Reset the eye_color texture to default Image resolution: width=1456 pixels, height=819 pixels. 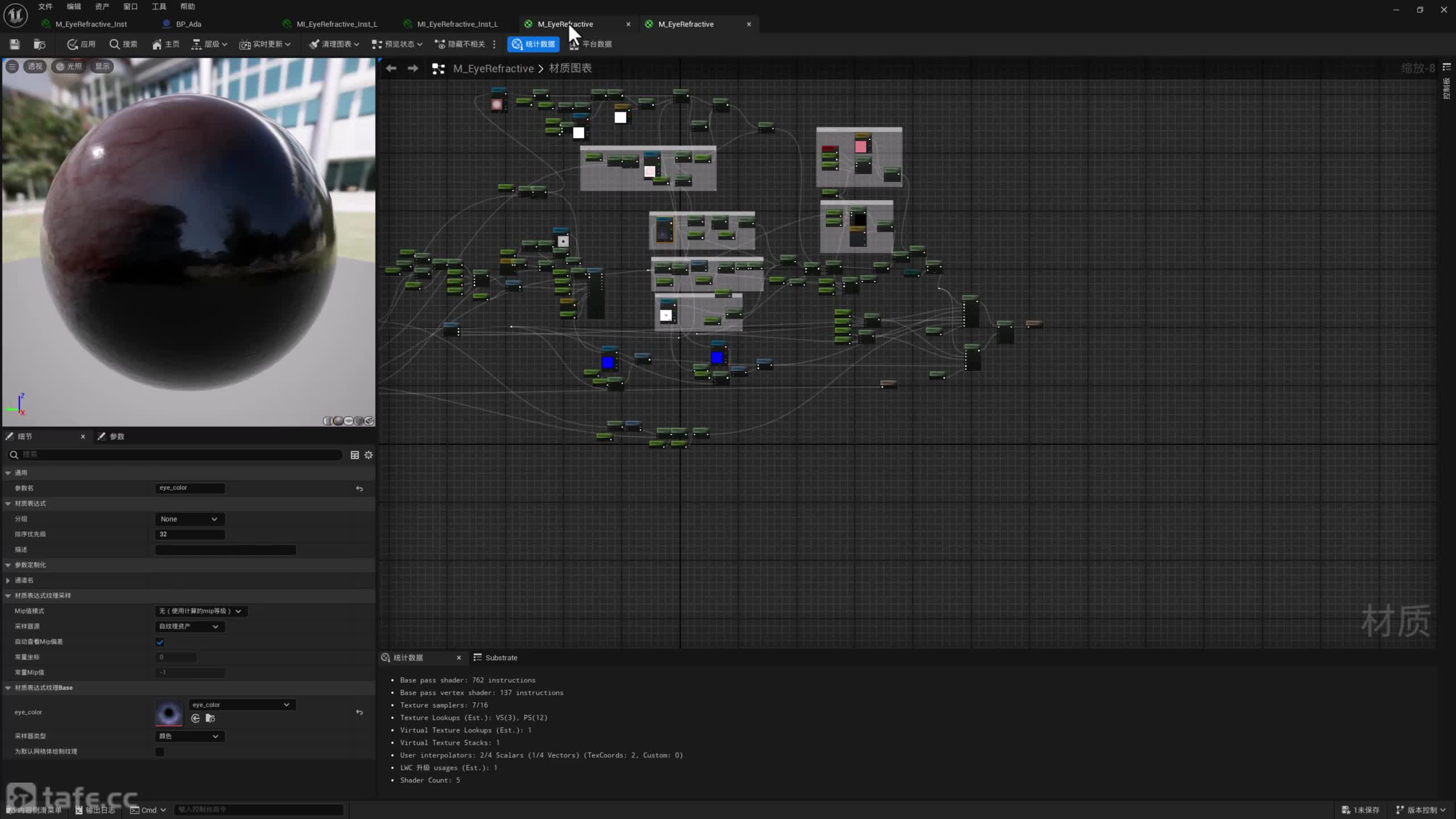(359, 712)
